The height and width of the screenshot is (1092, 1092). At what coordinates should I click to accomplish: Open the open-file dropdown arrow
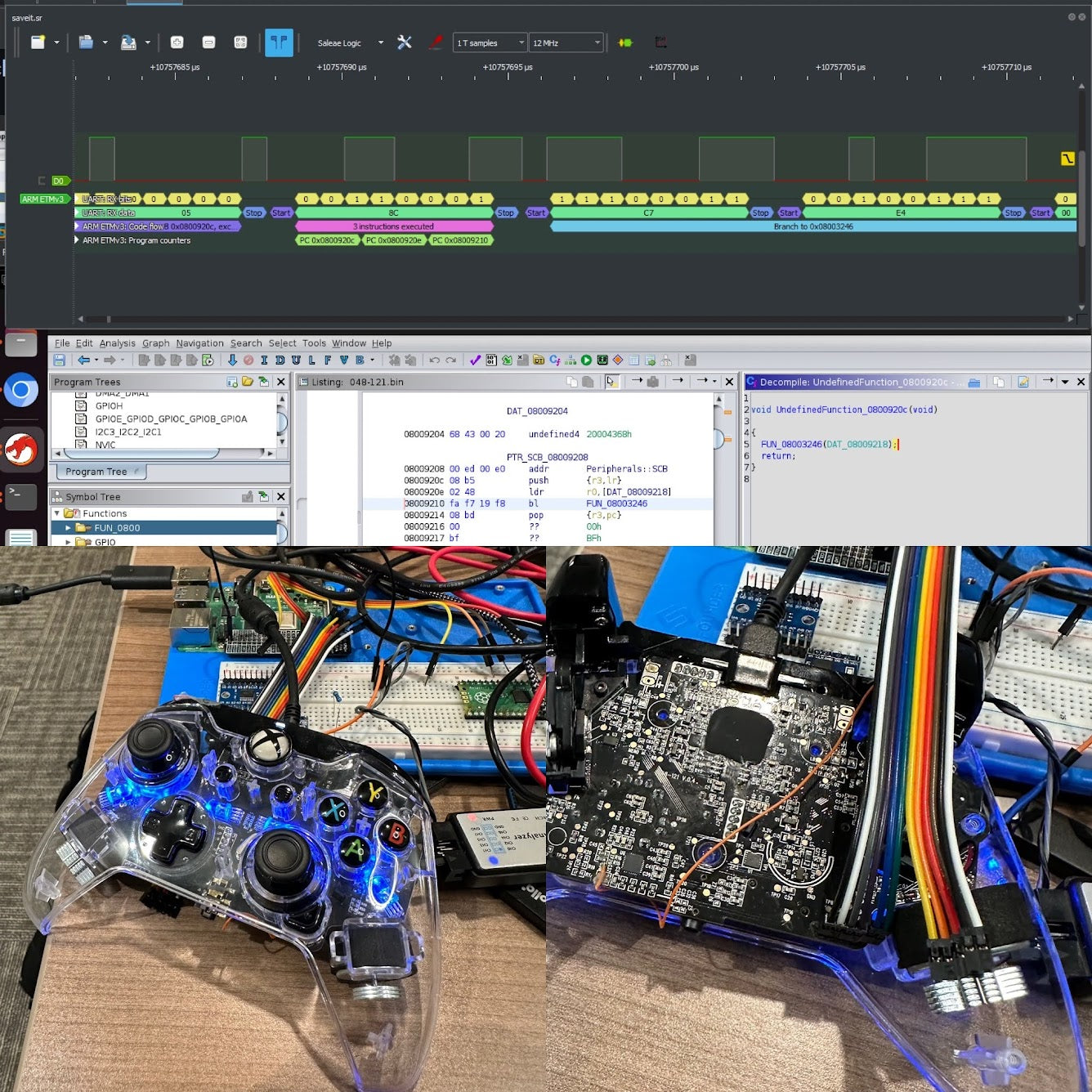coord(105,43)
